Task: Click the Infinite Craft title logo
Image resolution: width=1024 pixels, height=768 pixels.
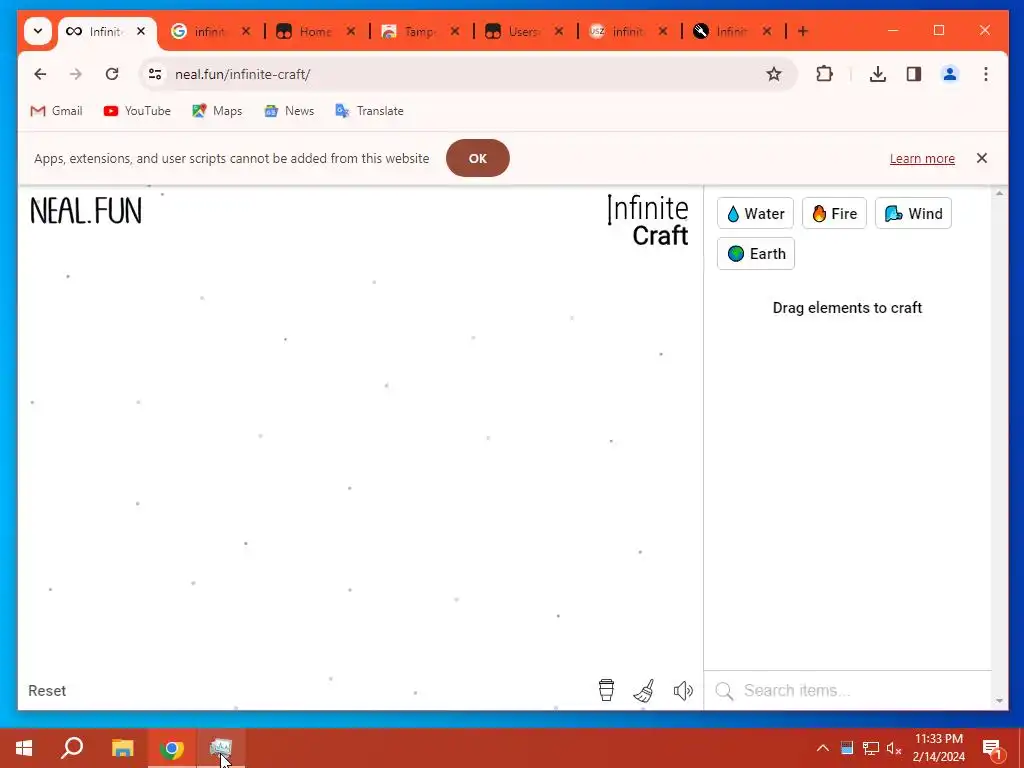Action: pyautogui.click(x=648, y=221)
